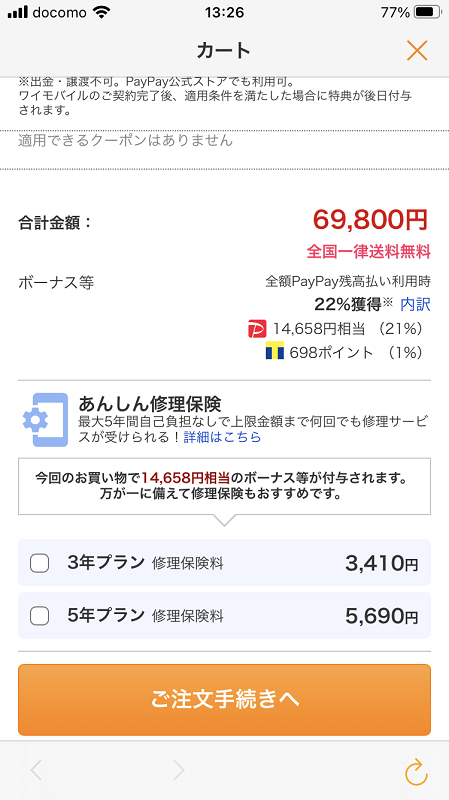Viewport: 449px width, 800px height.
Task: Open the 詳細はこちら insurance details link
Action: pos(222,437)
